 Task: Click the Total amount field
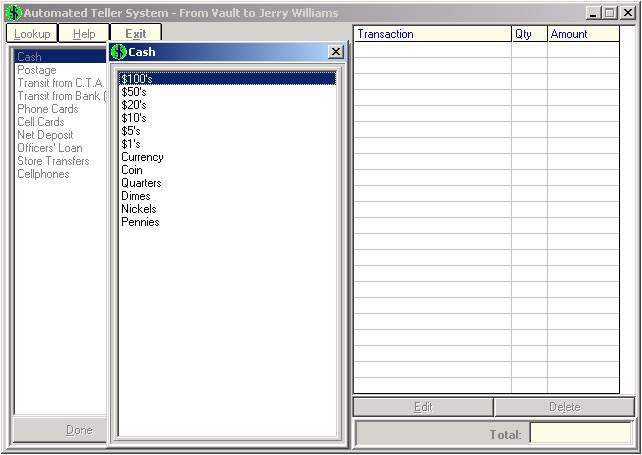coord(580,434)
